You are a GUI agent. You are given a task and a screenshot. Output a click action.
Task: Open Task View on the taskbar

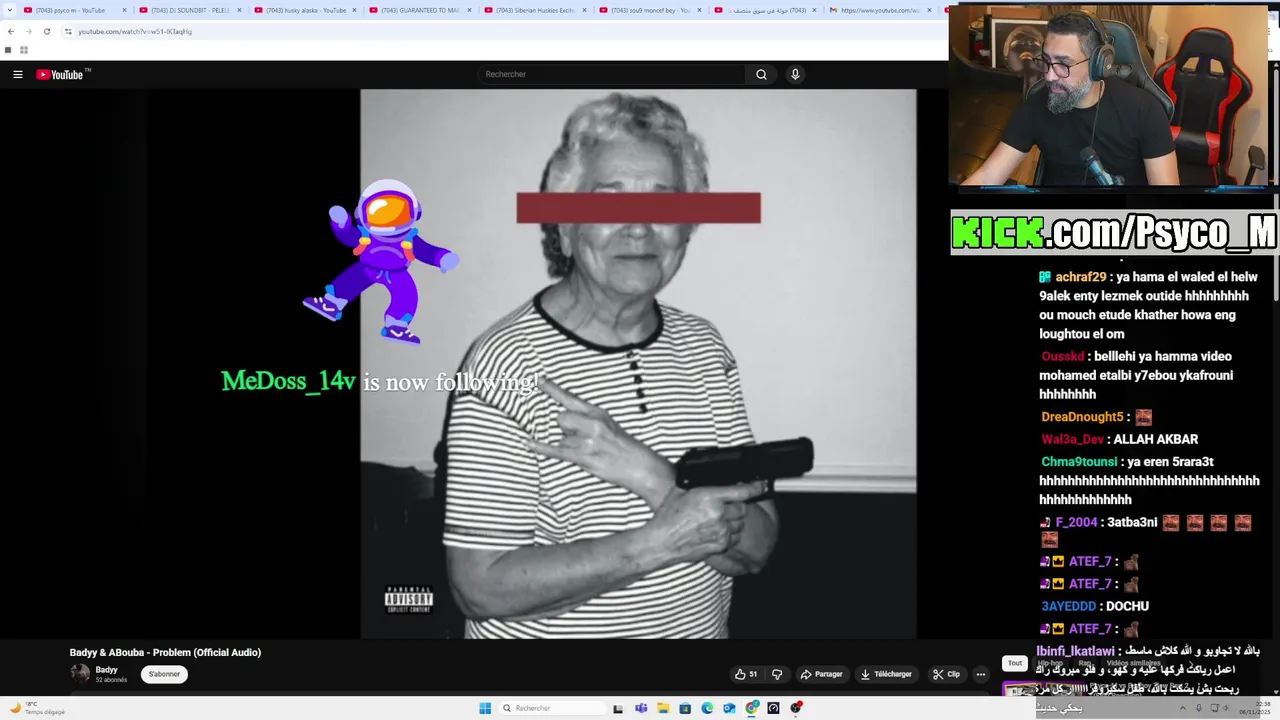[x=618, y=708]
